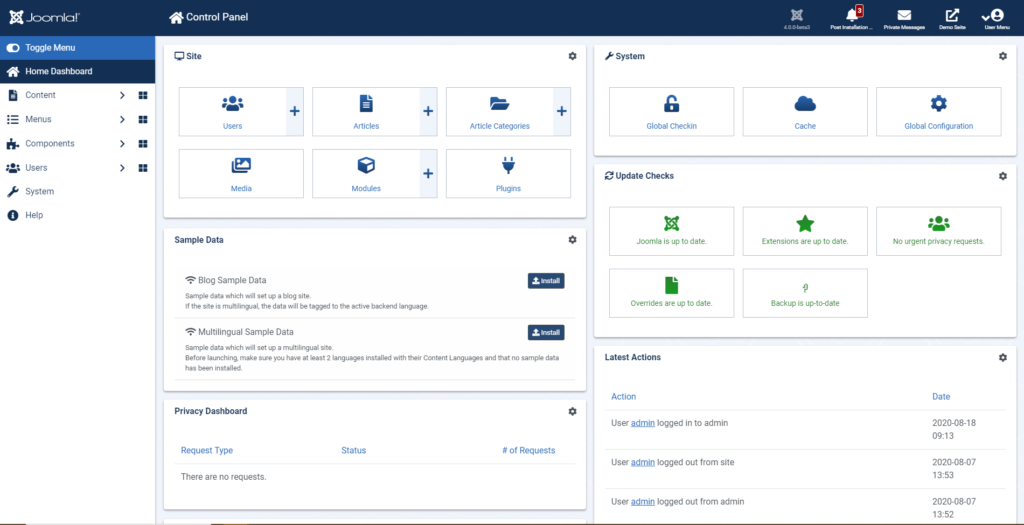This screenshot has width=1024, height=525.
Task: Open the Media image icon tile
Action: click(241, 166)
